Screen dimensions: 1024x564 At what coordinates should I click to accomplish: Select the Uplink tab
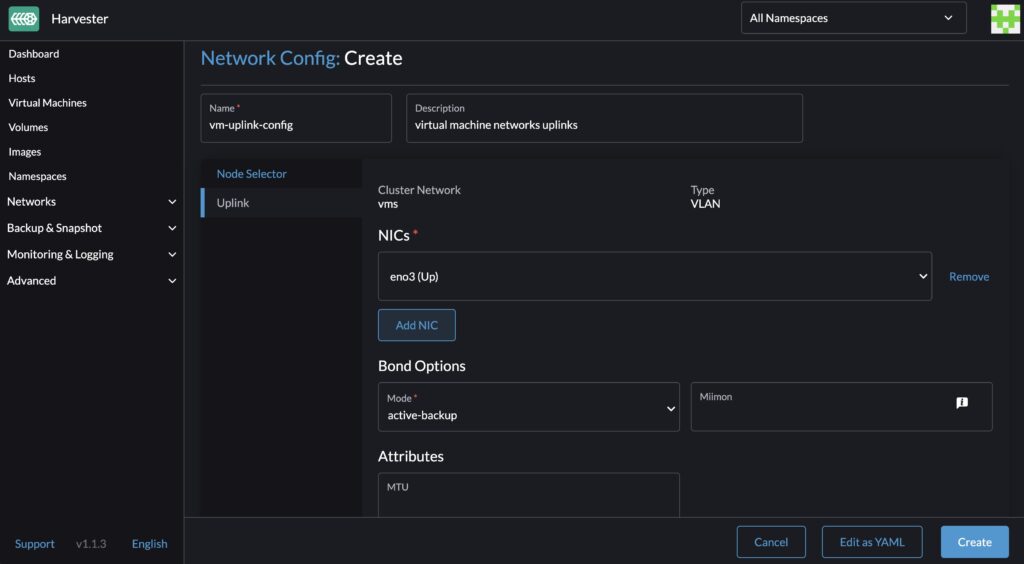[233, 203]
